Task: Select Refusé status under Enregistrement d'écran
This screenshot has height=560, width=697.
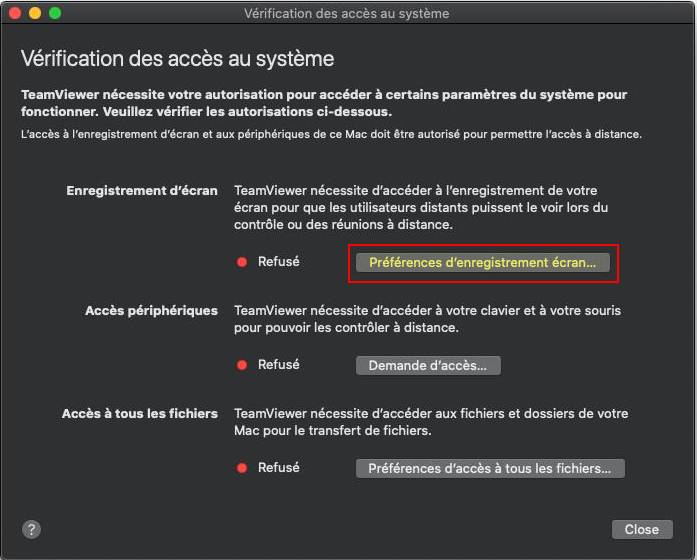Action: click(279, 262)
